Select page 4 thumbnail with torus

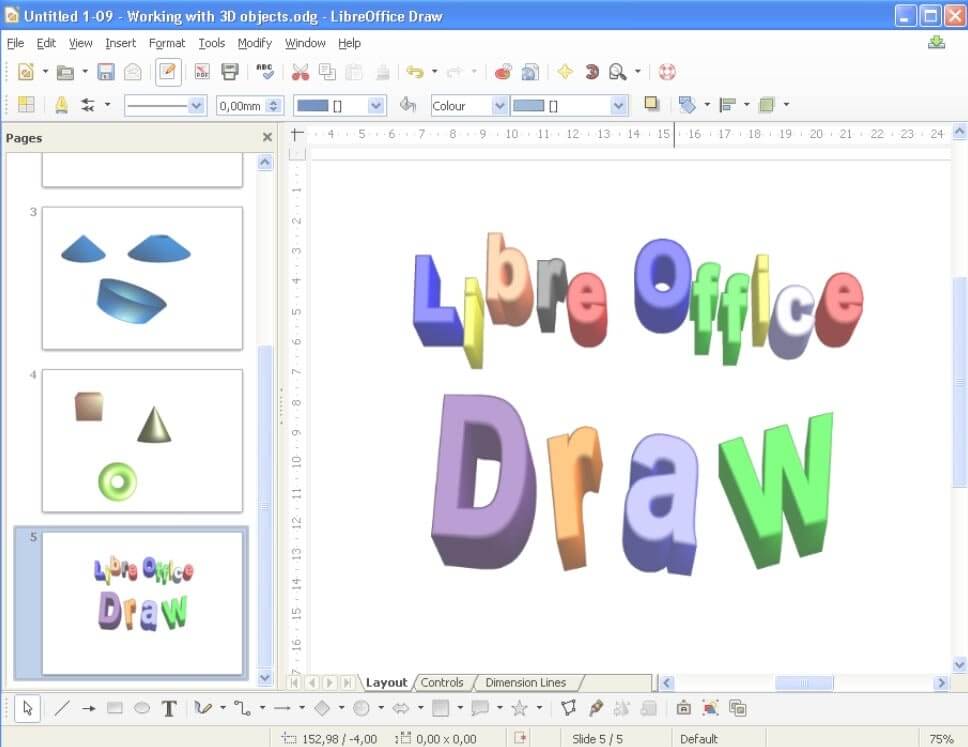pyautogui.click(x=142, y=441)
